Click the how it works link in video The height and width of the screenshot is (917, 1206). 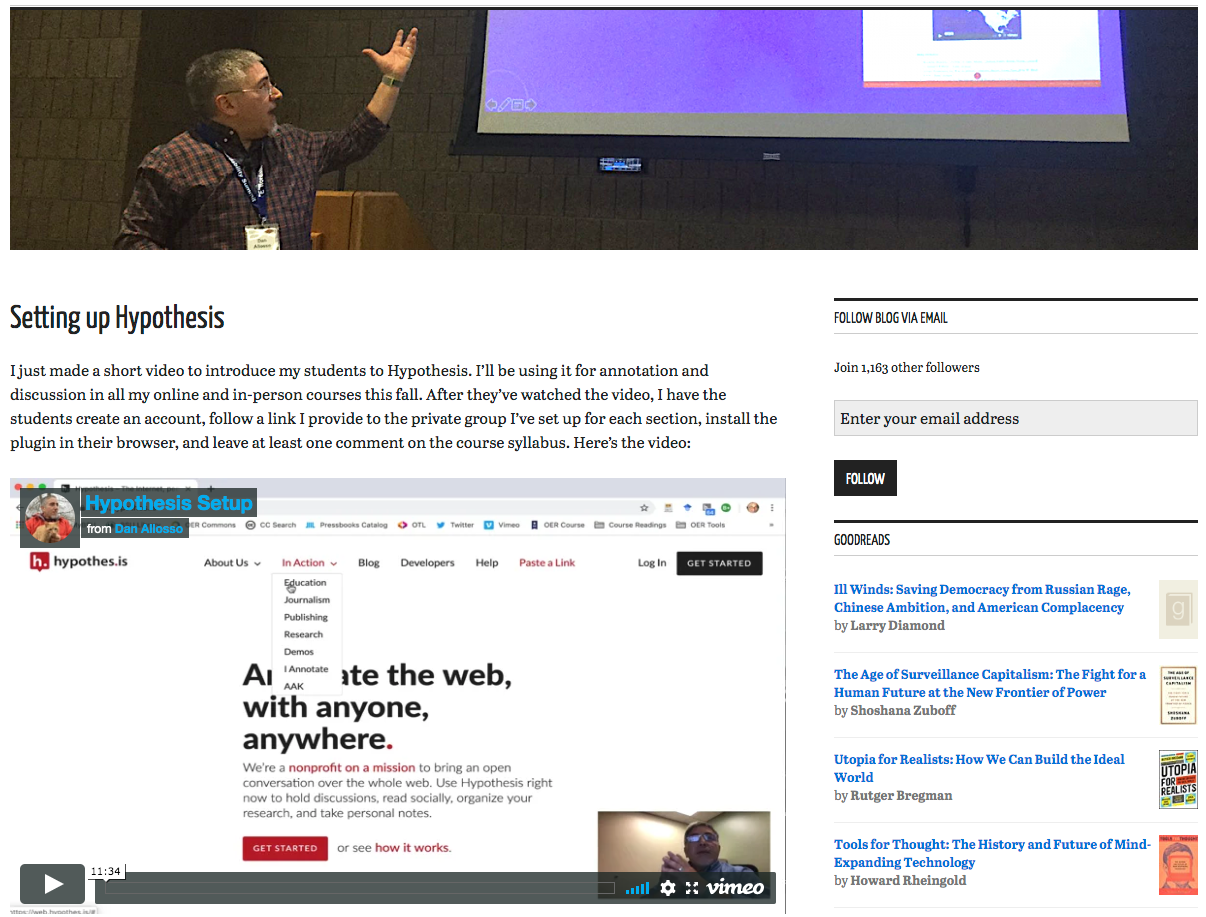[x=412, y=848]
